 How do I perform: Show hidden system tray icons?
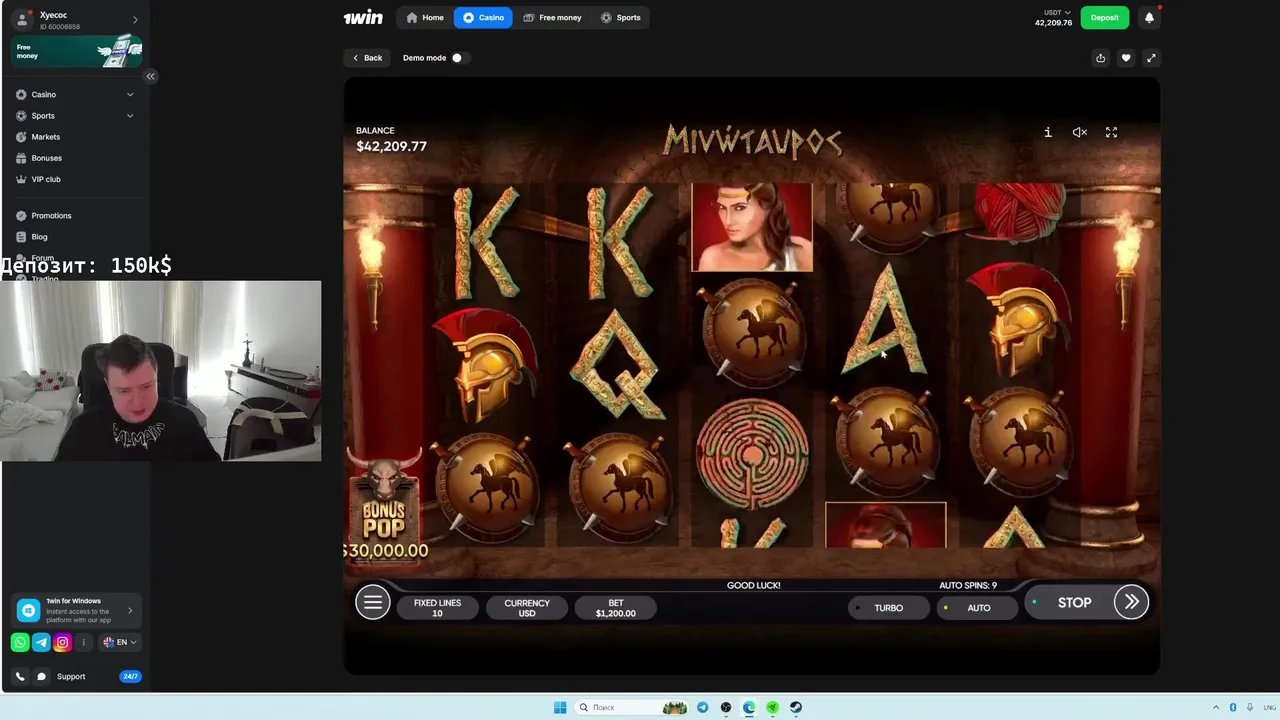[1217, 707]
